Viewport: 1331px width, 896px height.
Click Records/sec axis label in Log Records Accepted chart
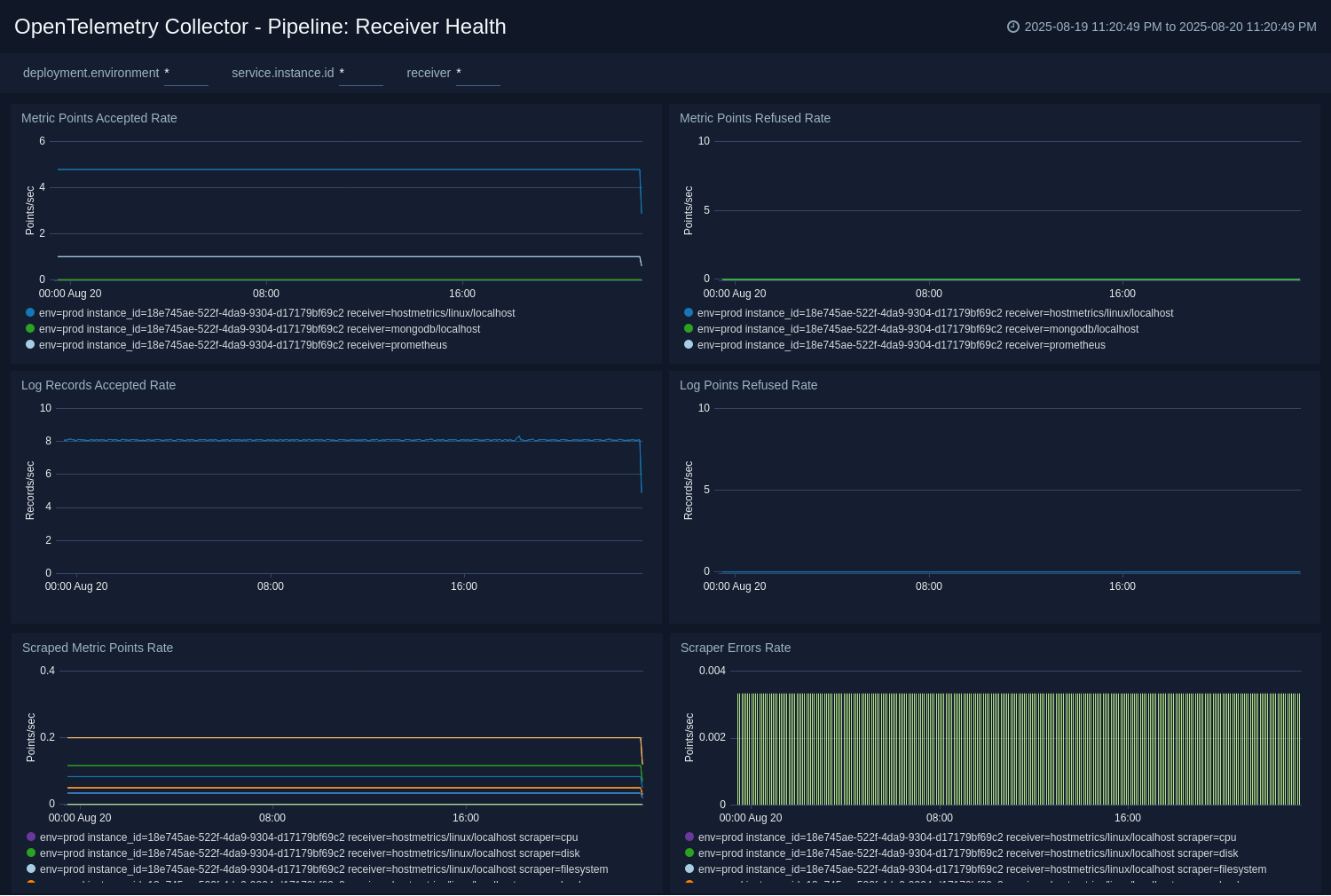coord(30,491)
